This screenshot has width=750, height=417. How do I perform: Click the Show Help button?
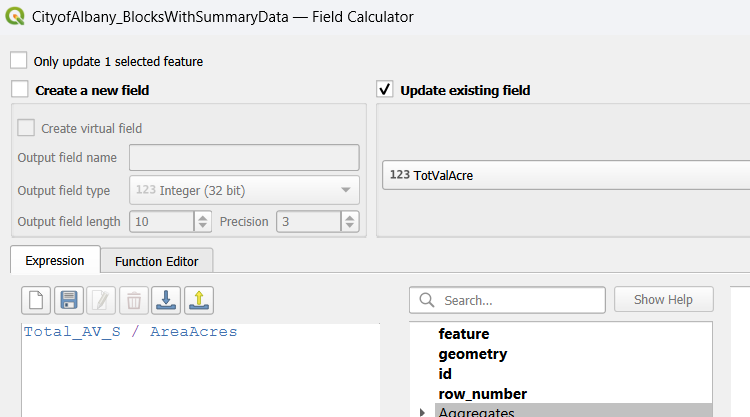663,300
